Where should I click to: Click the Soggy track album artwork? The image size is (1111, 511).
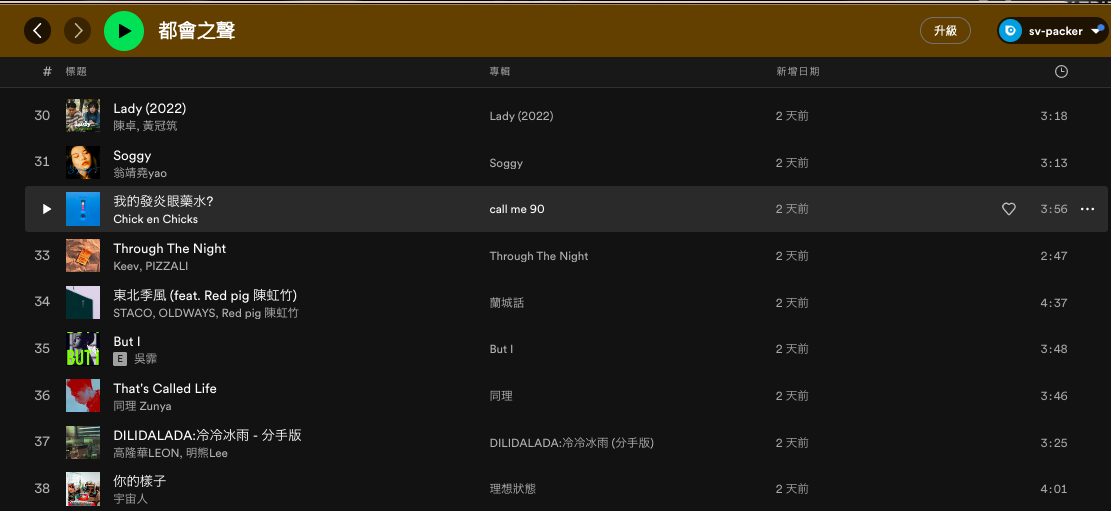click(83, 163)
